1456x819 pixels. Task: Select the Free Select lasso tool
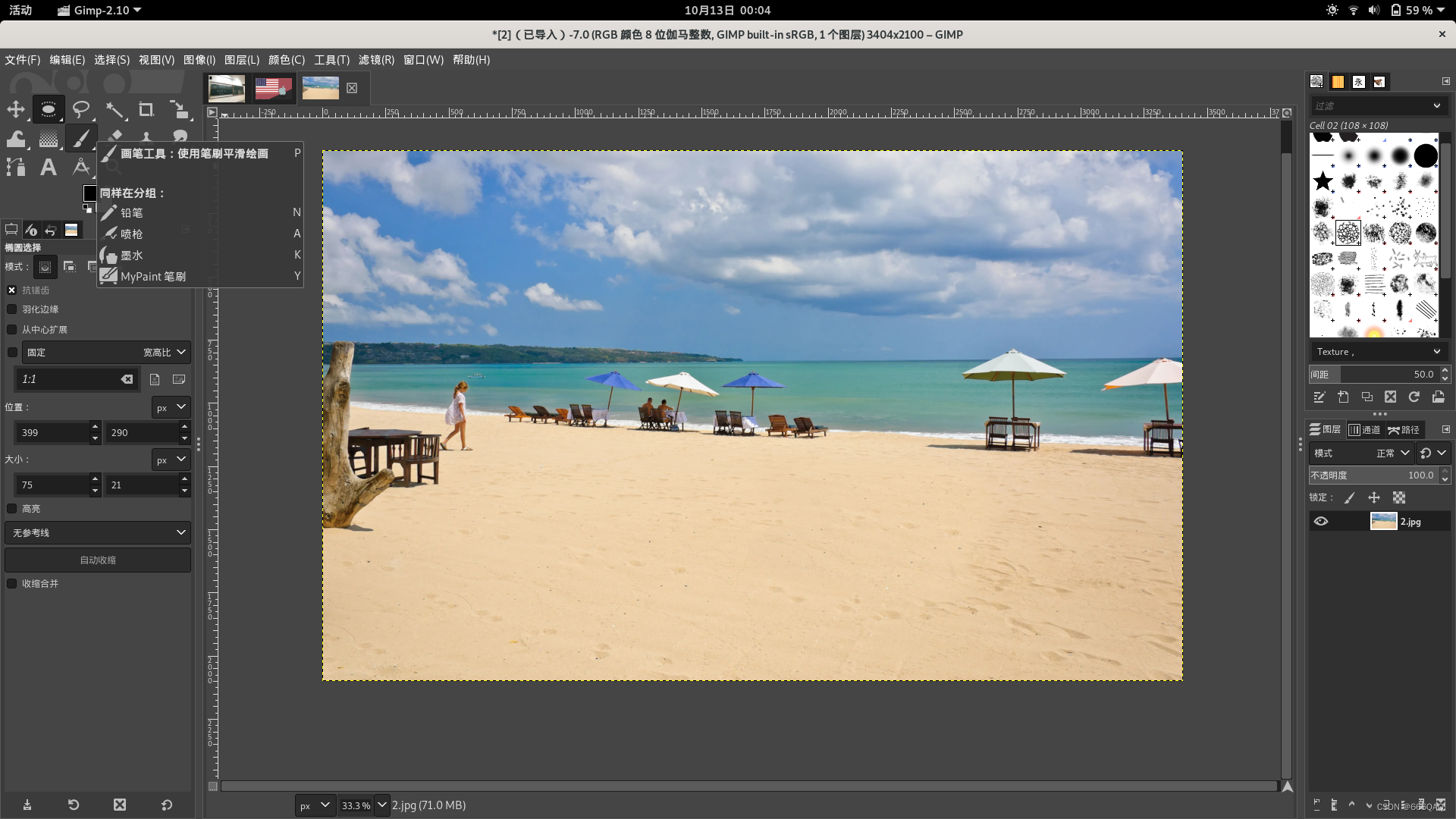80,110
